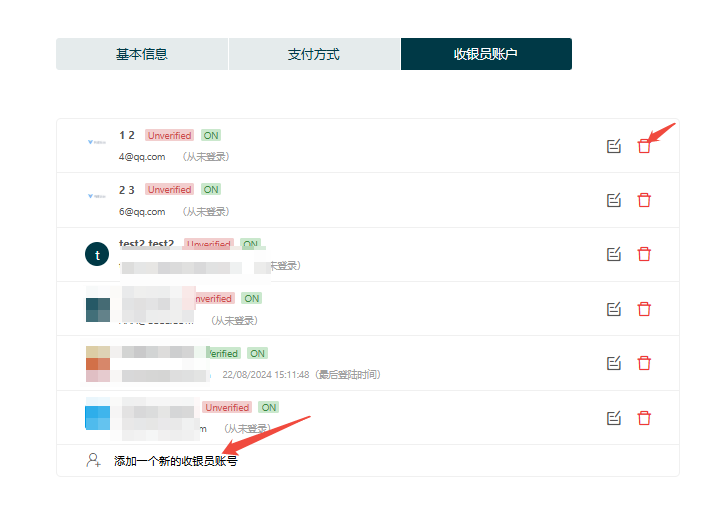Open the 支付方式 tab
Screen dimensions: 708x505
tap(314, 54)
